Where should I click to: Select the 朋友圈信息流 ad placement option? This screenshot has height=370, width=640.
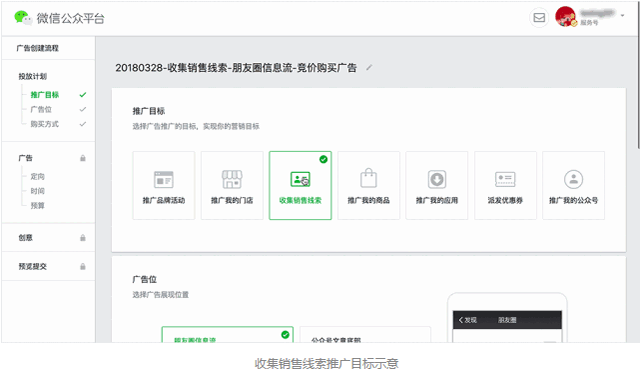[227, 335]
